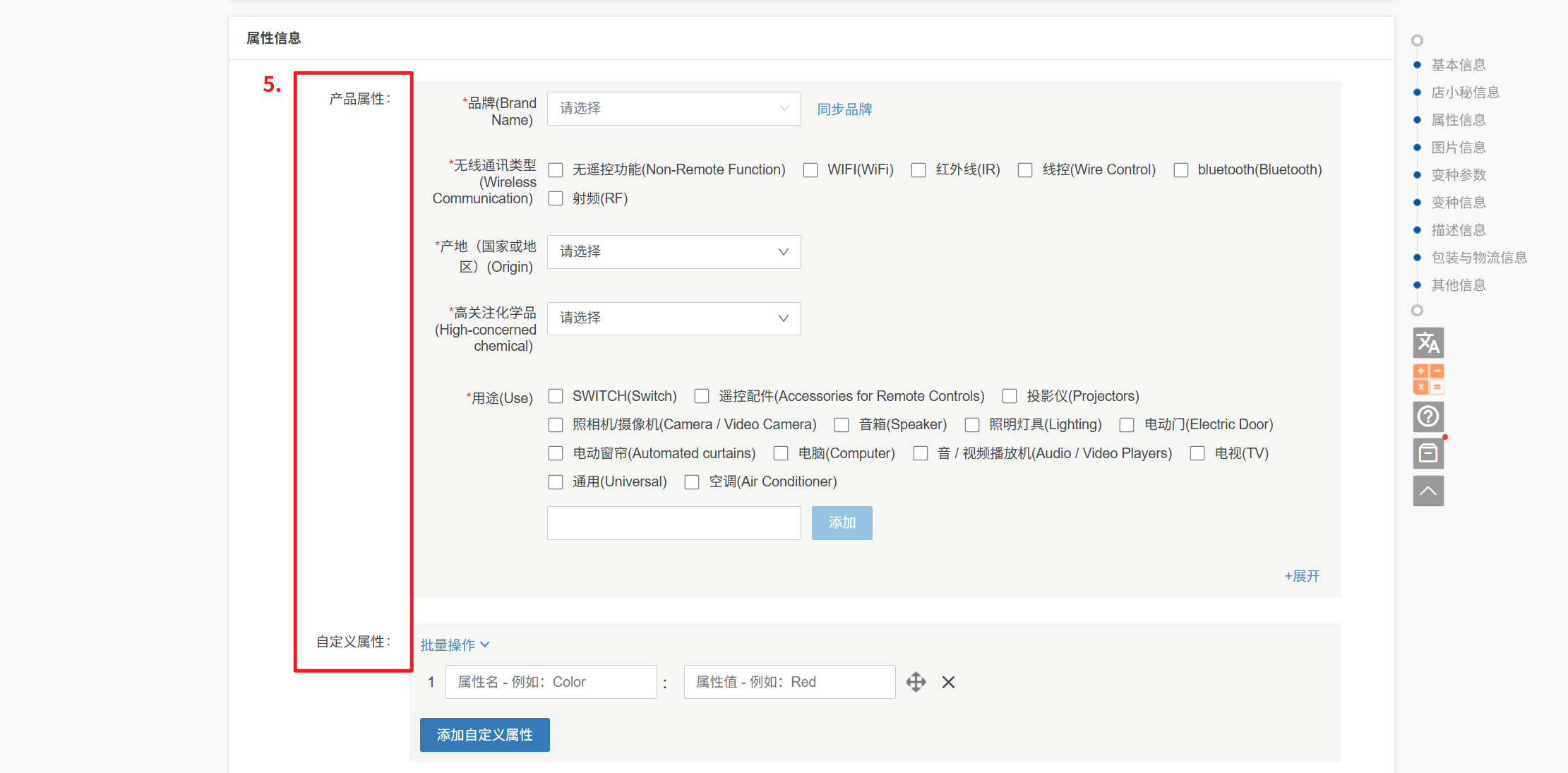The width and height of the screenshot is (1568, 773).
Task: Click the help question mark icon
Action: tap(1428, 417)
